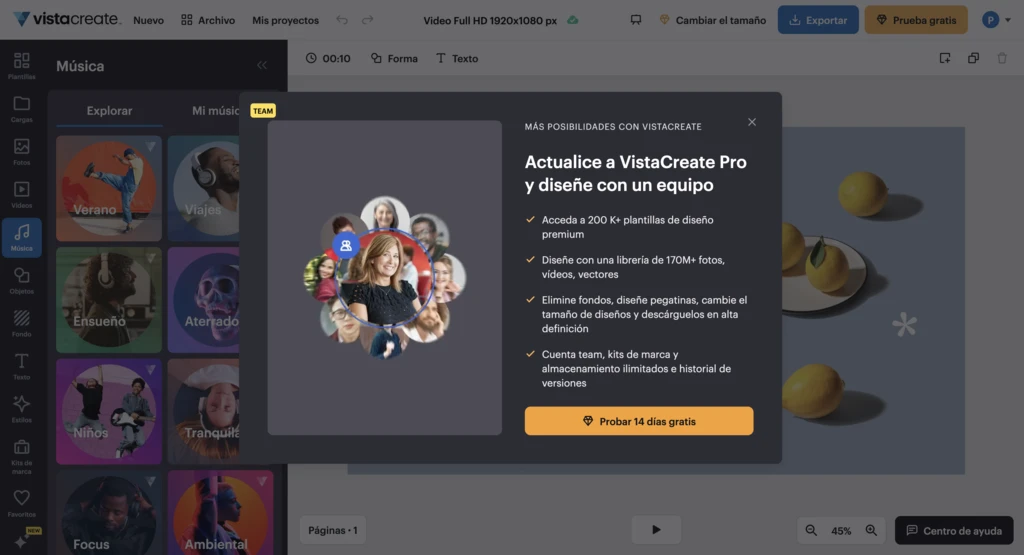Open Centro de ayuda
This screenshot has width=1024, height=555.
[954, 530]
